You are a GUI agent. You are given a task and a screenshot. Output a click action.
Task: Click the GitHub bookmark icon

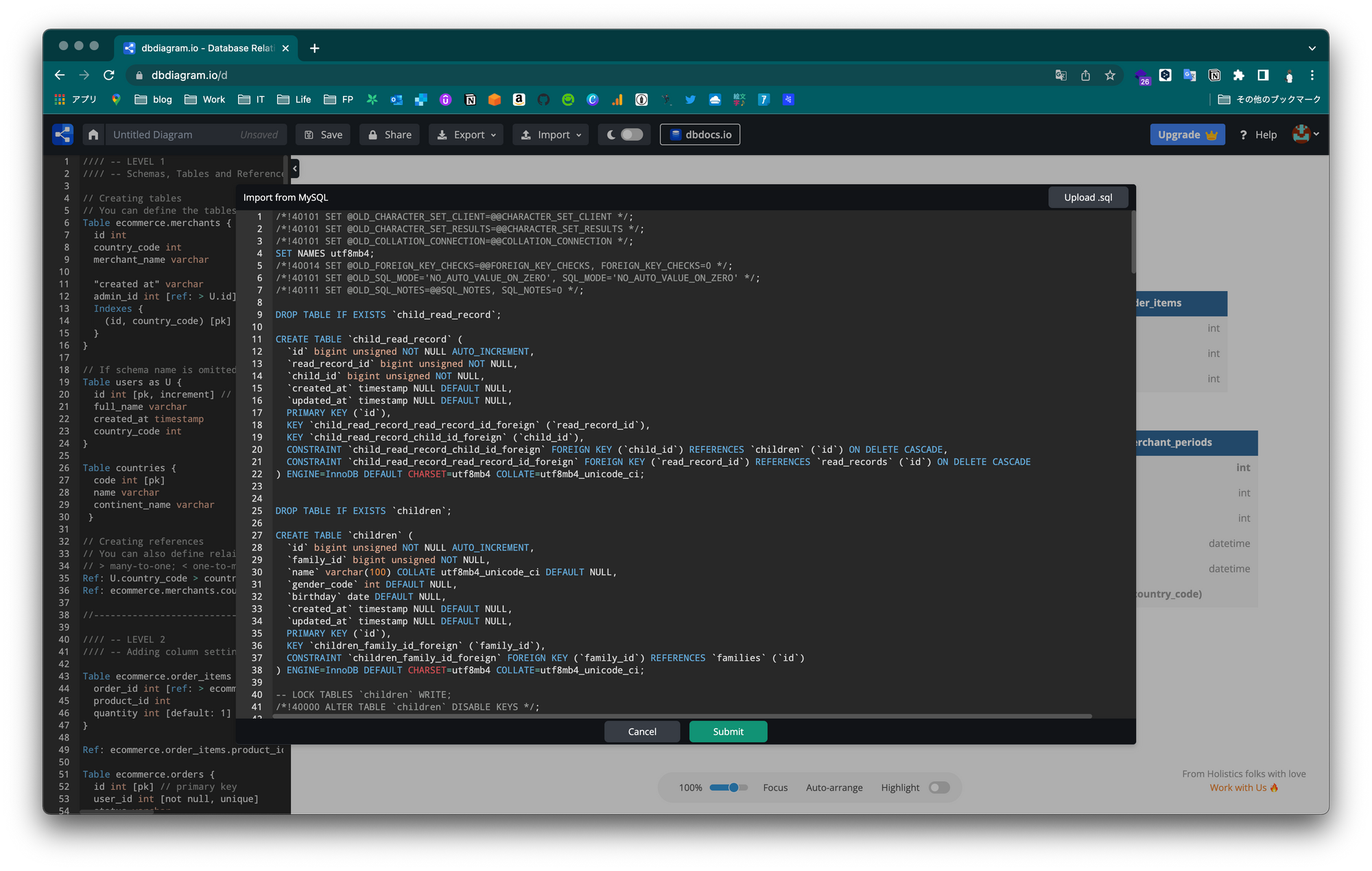coord(543,100)
